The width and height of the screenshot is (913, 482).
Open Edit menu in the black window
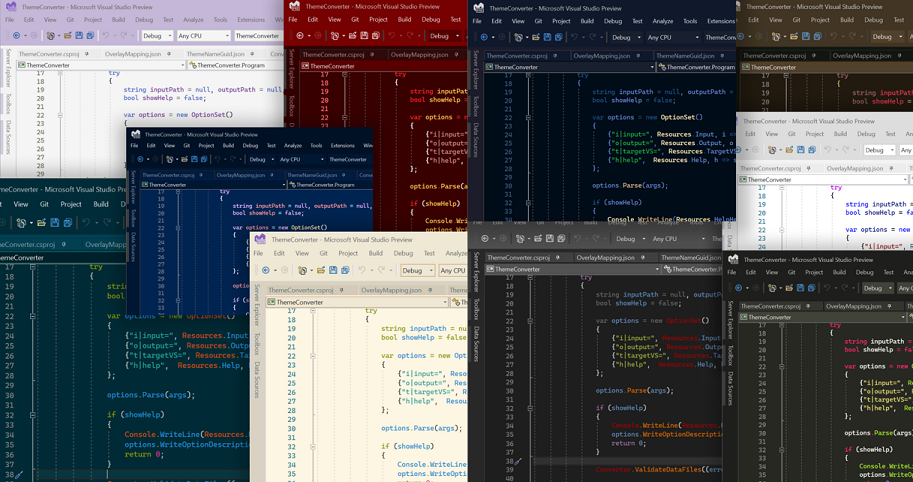click(751, 272)
